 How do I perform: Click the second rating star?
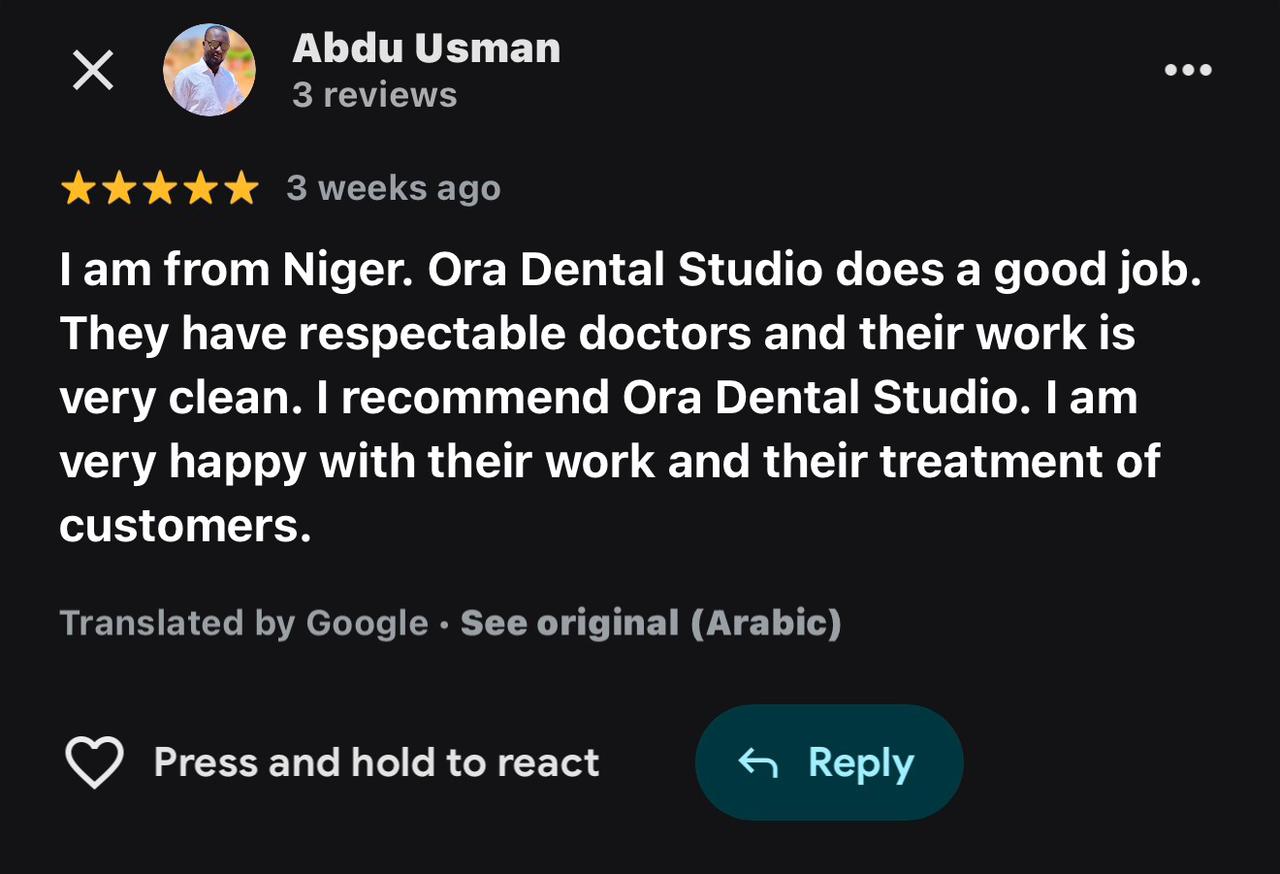118,188
